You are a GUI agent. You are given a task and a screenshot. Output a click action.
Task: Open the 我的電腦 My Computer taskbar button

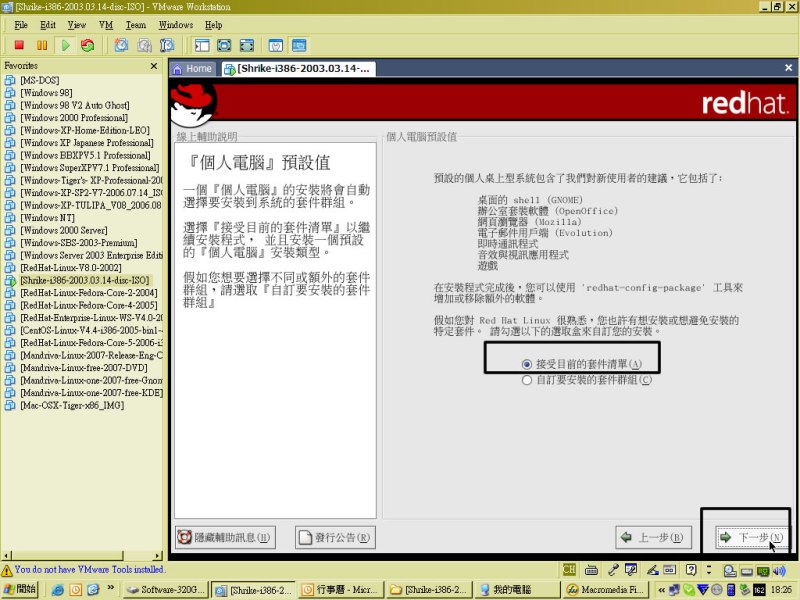pyautogui.click(x=517, y=590)
